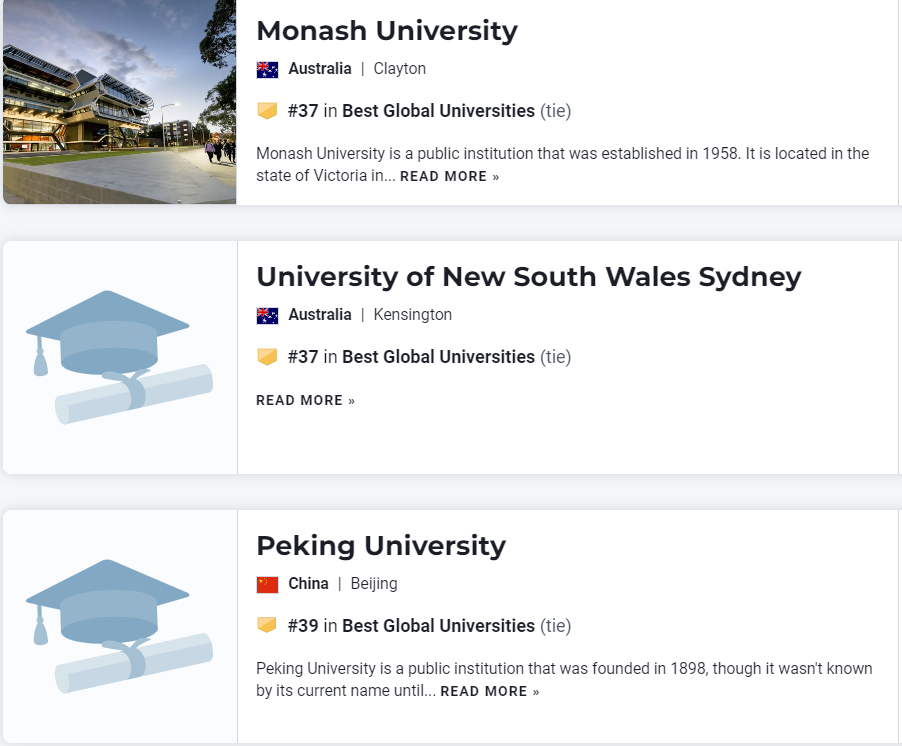Viewport: 902px width, 746px height.
Task: Click the ranking badge icon for UNSW Sydney
Action: (x=267, y=357)
